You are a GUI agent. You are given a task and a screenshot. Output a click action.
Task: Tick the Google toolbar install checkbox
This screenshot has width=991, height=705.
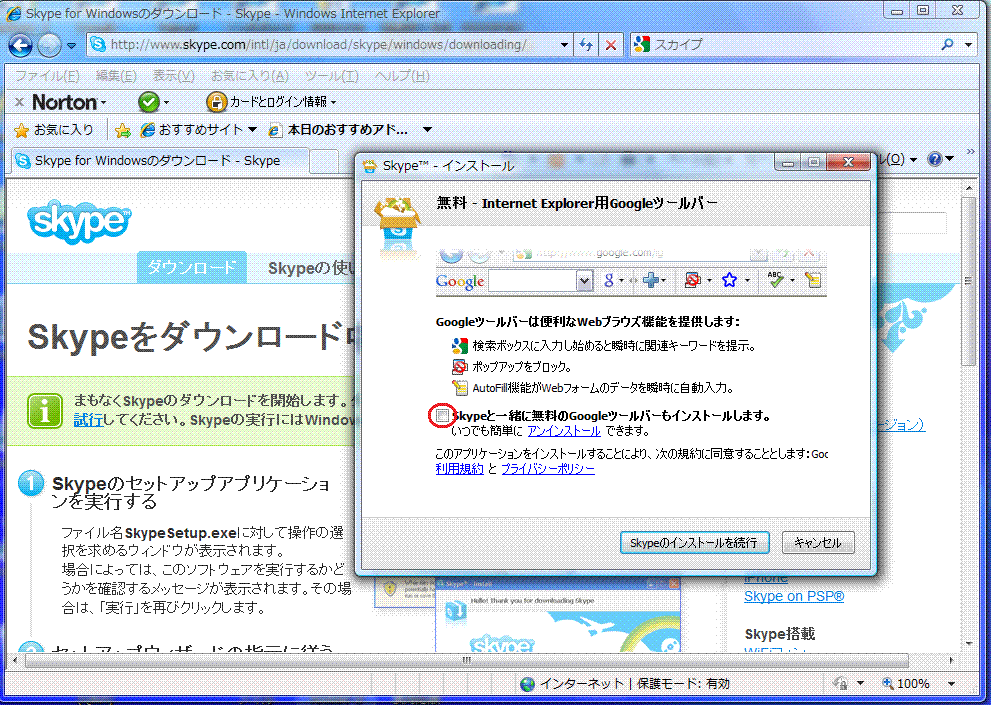pos(442,415)
